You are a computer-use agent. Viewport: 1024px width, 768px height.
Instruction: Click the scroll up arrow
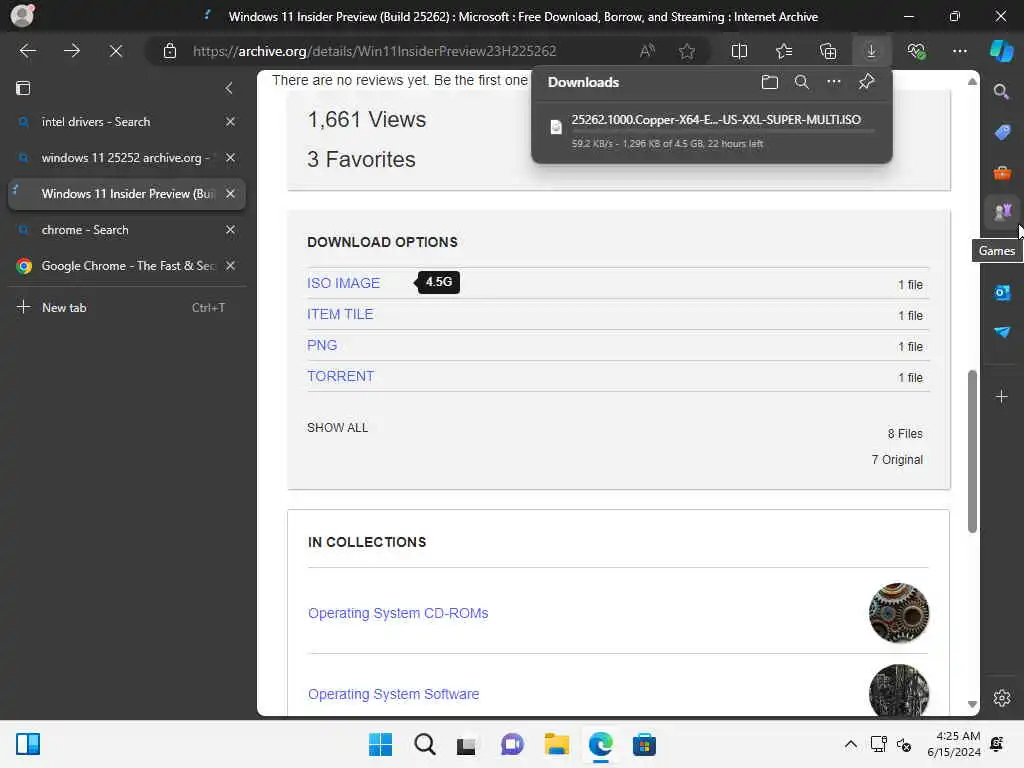pos(972,82)
